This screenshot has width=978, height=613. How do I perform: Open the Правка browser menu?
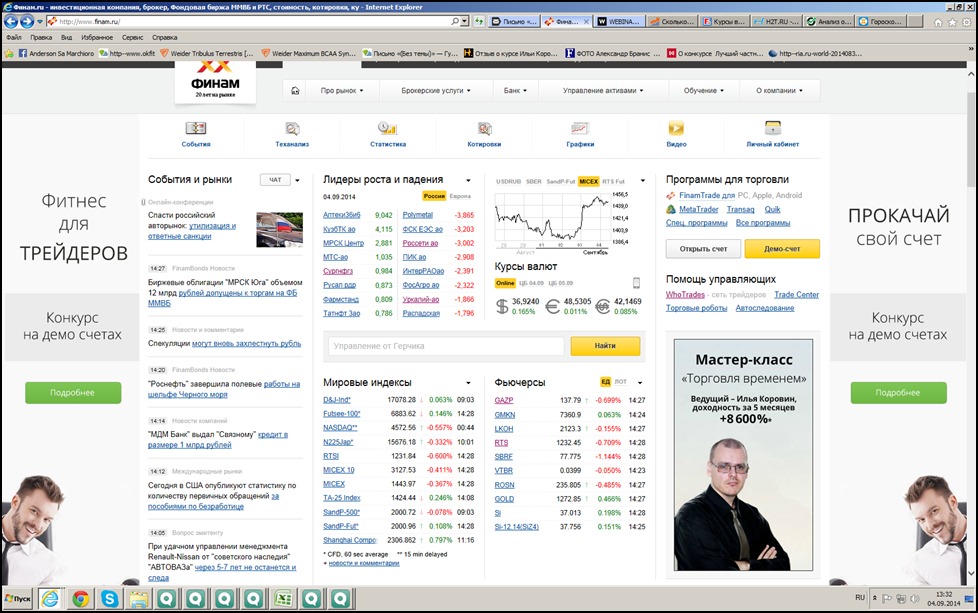[41, 37]
